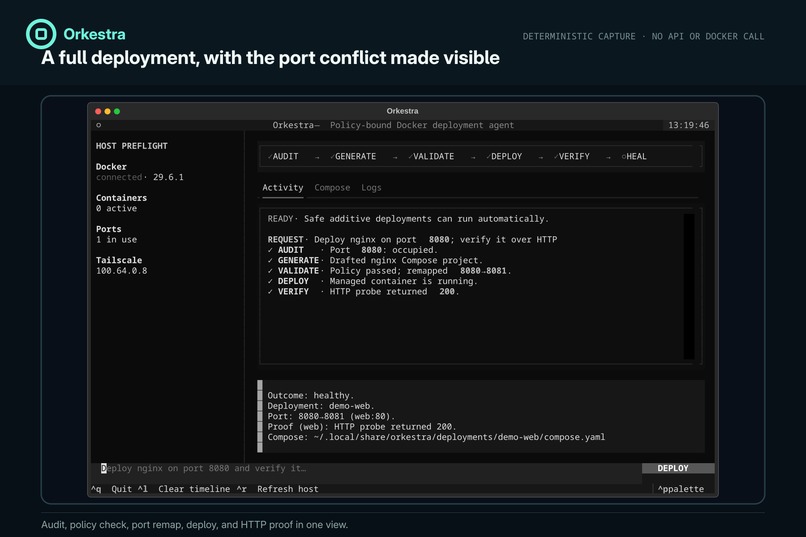
Task: Click the clock showing 13:19:46
Action: pyautogui.click(x=688, y=125)
